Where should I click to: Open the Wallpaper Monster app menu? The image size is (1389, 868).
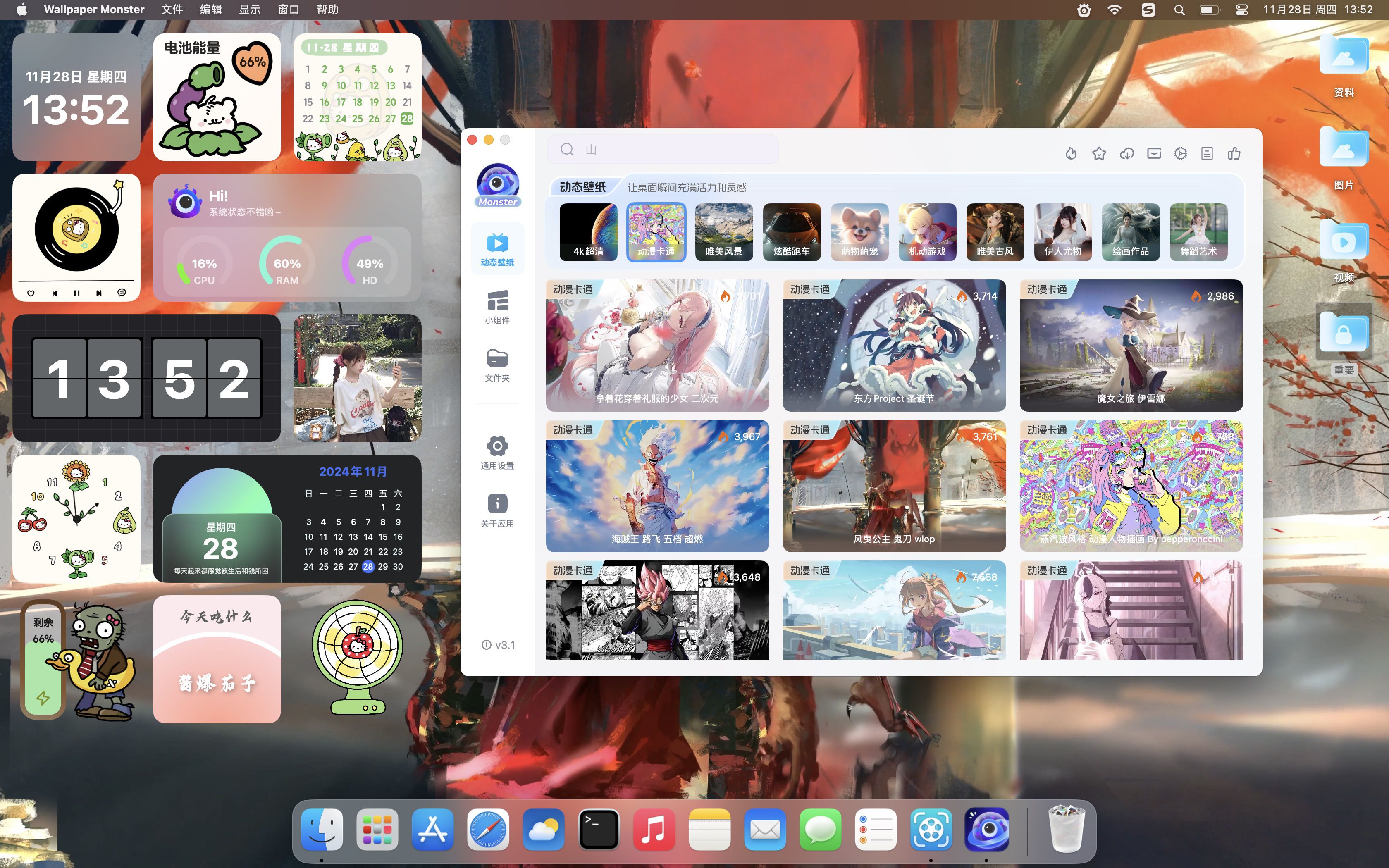pos(94,9)
